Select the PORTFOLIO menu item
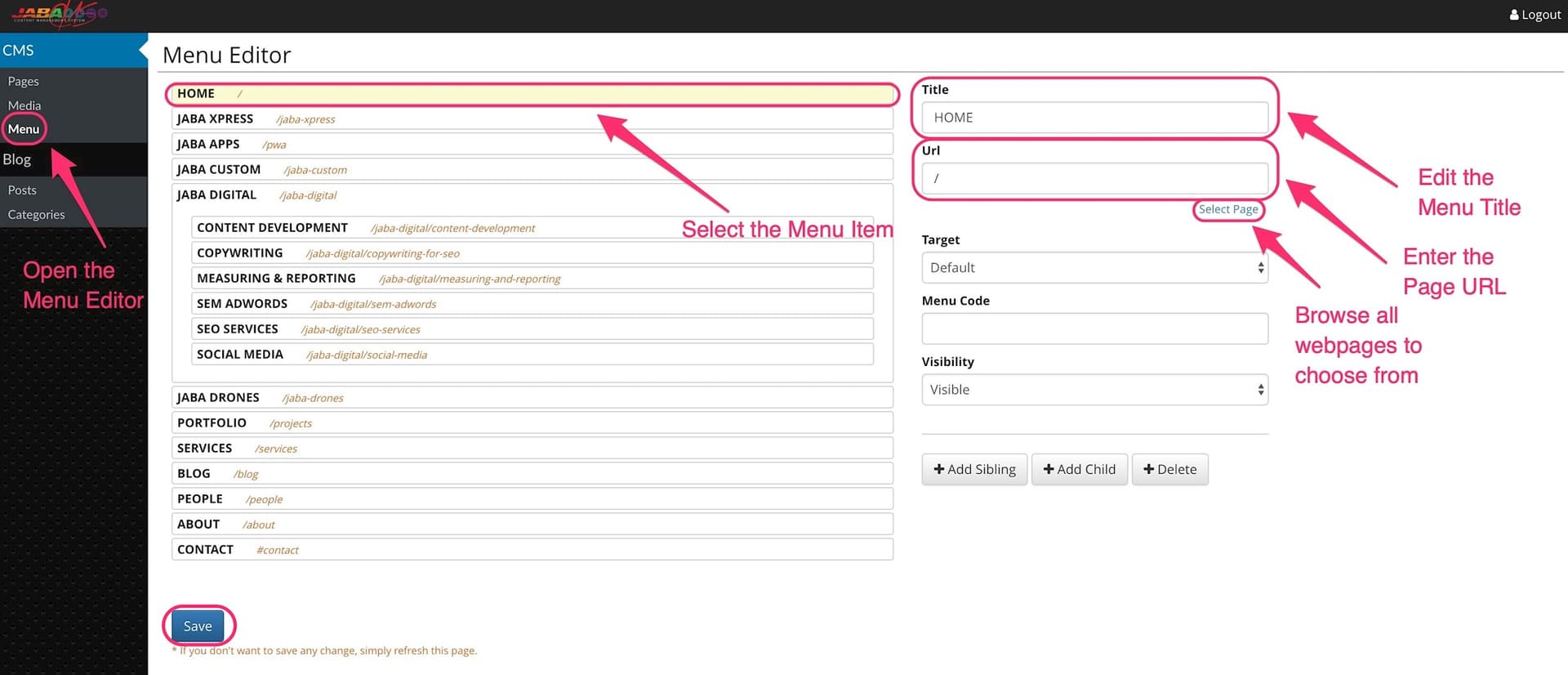This screenshot has height=675, width=1568. [x=532, y=423]
